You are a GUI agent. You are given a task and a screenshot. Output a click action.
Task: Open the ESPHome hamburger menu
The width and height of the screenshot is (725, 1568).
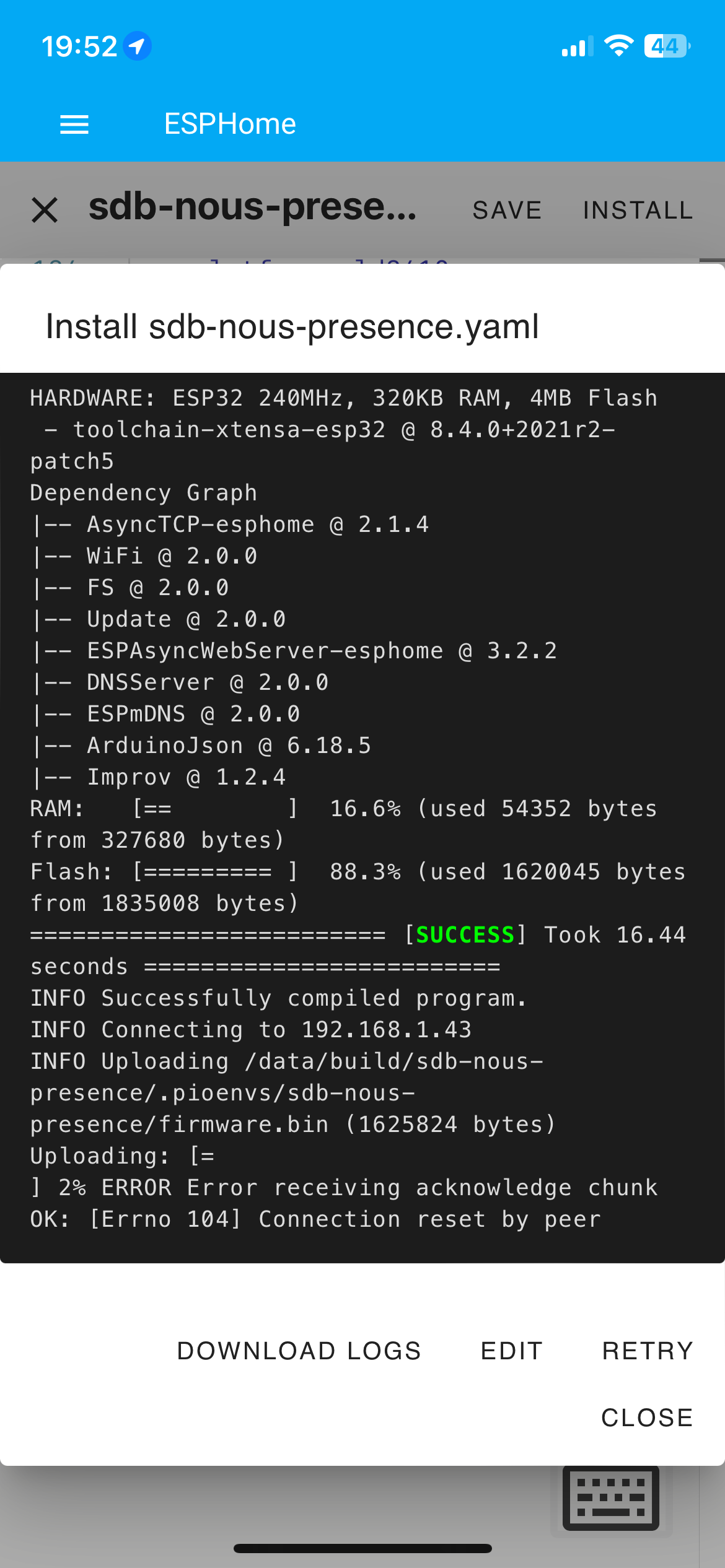click(74, 124)
